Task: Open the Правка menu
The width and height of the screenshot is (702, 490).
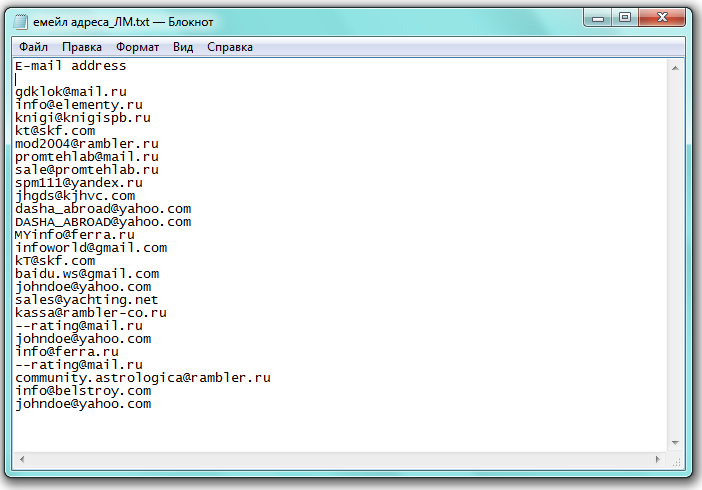Action: (x=82, y=47)
